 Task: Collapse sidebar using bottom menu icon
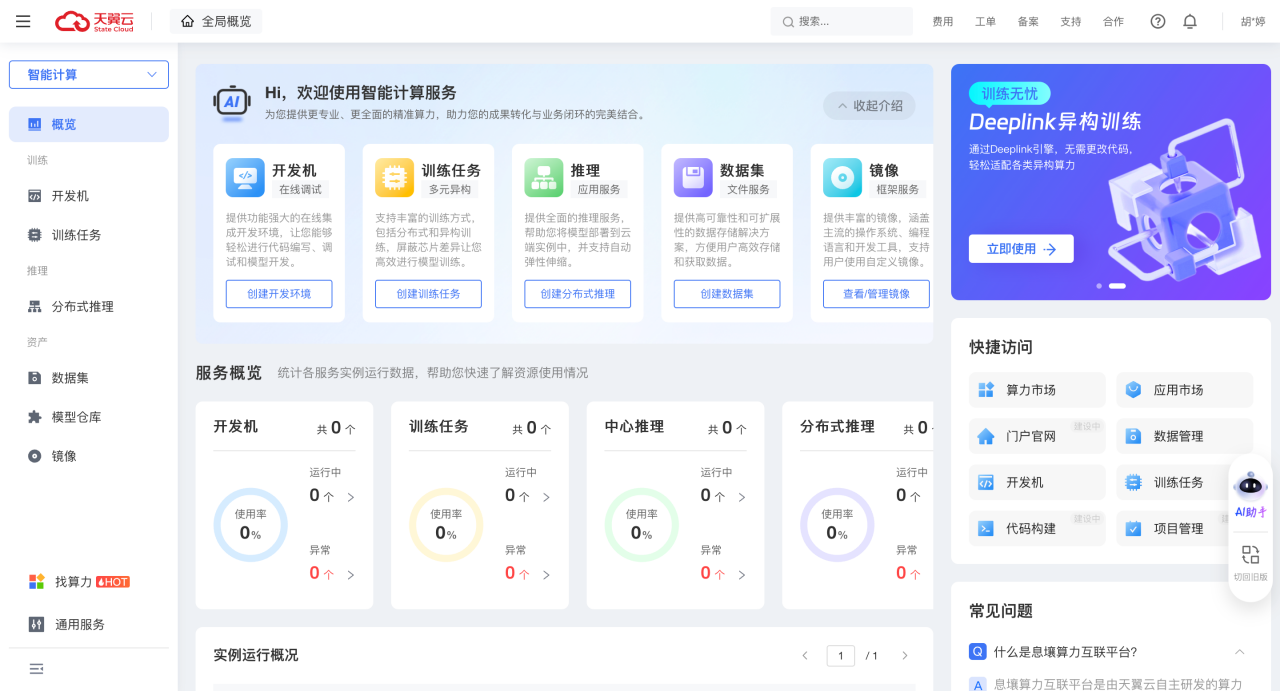pos(37,669)
